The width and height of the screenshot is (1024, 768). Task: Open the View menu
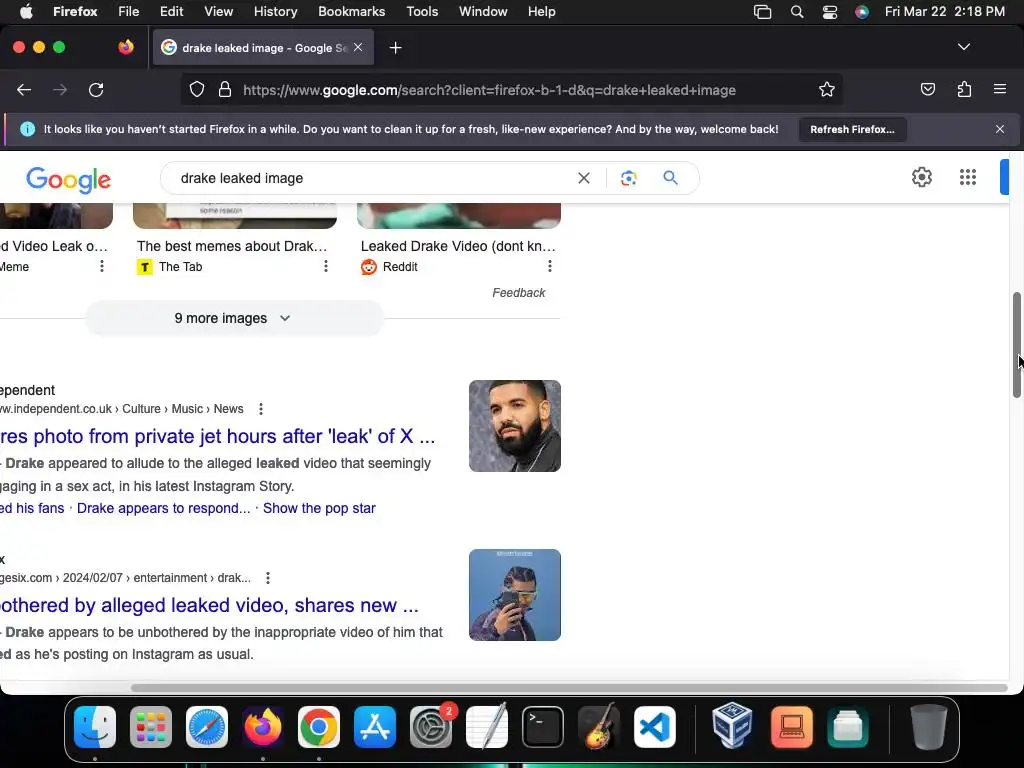click(x=218, y=12)
